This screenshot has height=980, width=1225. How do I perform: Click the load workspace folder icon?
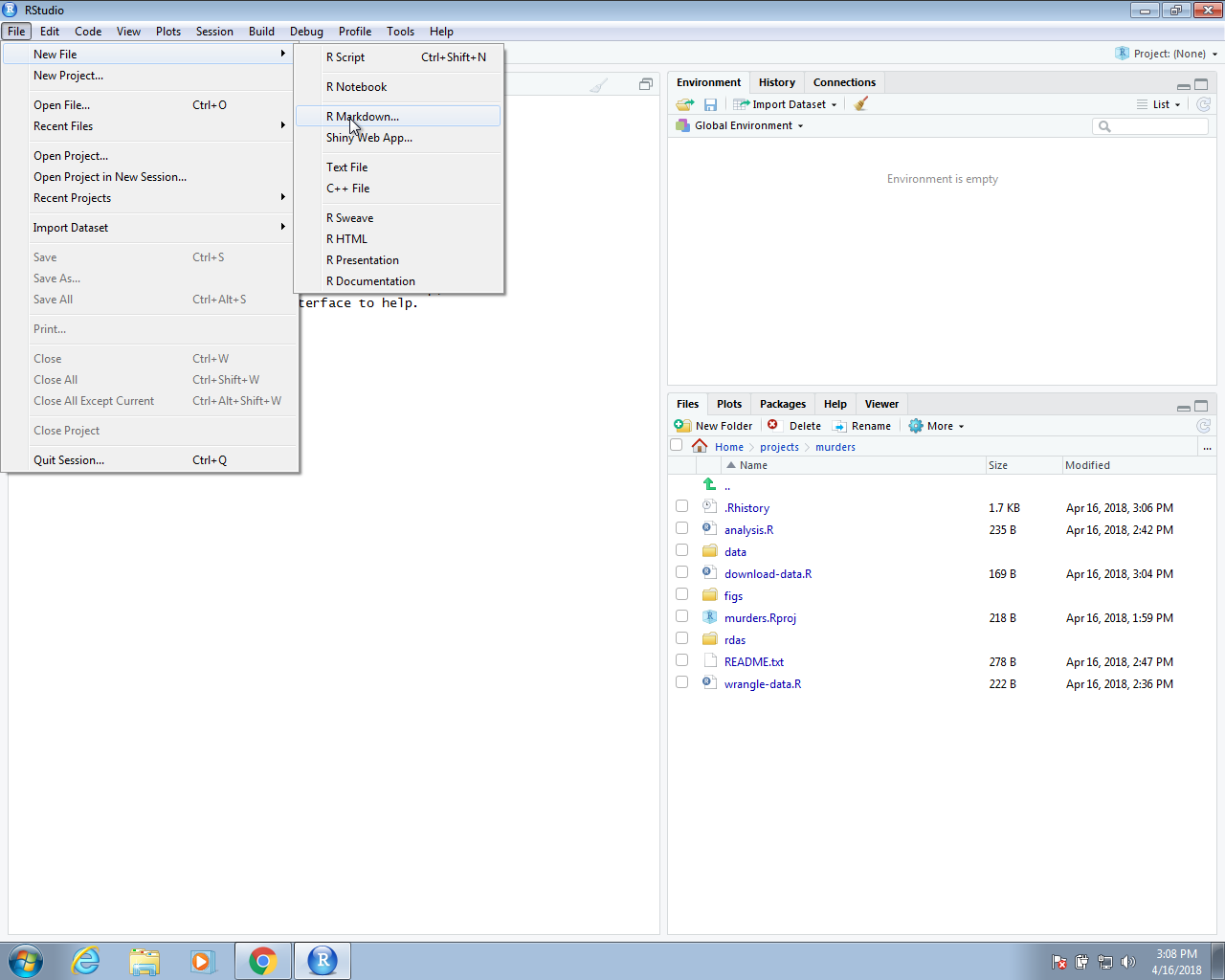click(684, 104)
